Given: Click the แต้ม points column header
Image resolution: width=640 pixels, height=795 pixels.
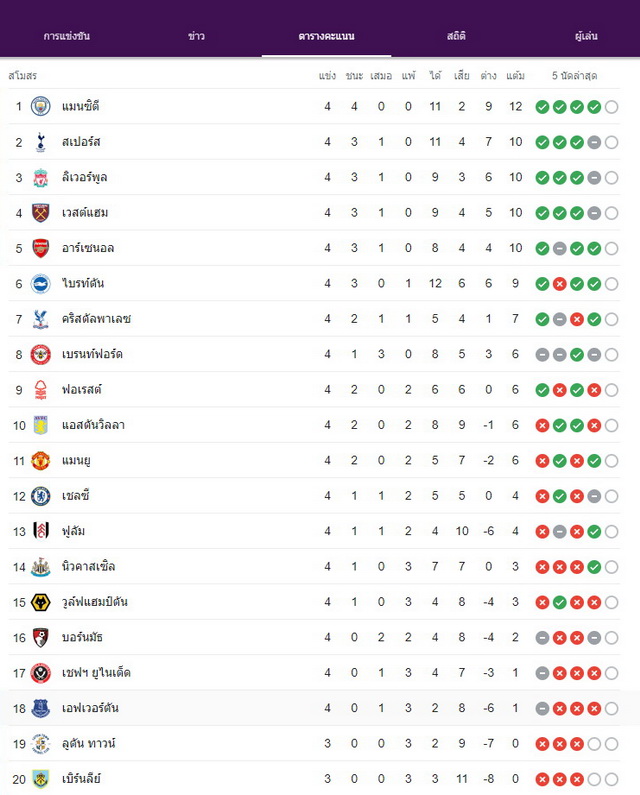Looking at the screenshot, I should click(515, 76).
